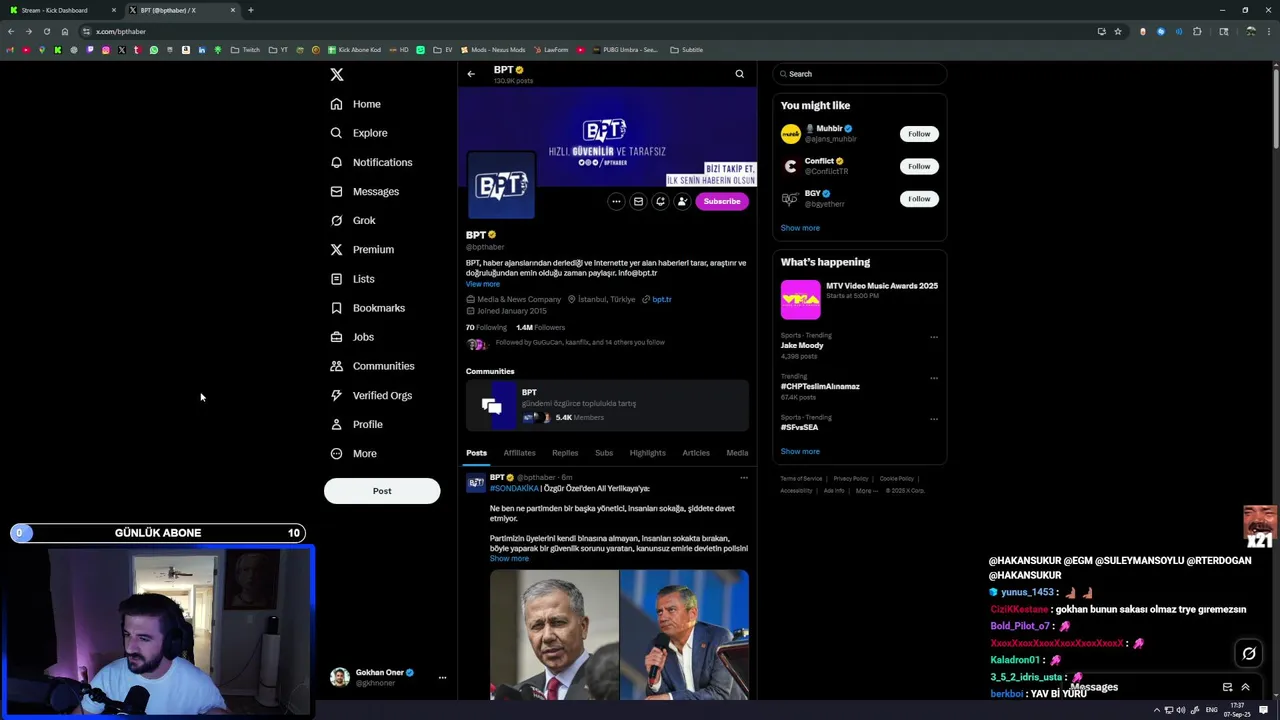
Task: Switch to the Highlights tab
Action: pos(647,453)
